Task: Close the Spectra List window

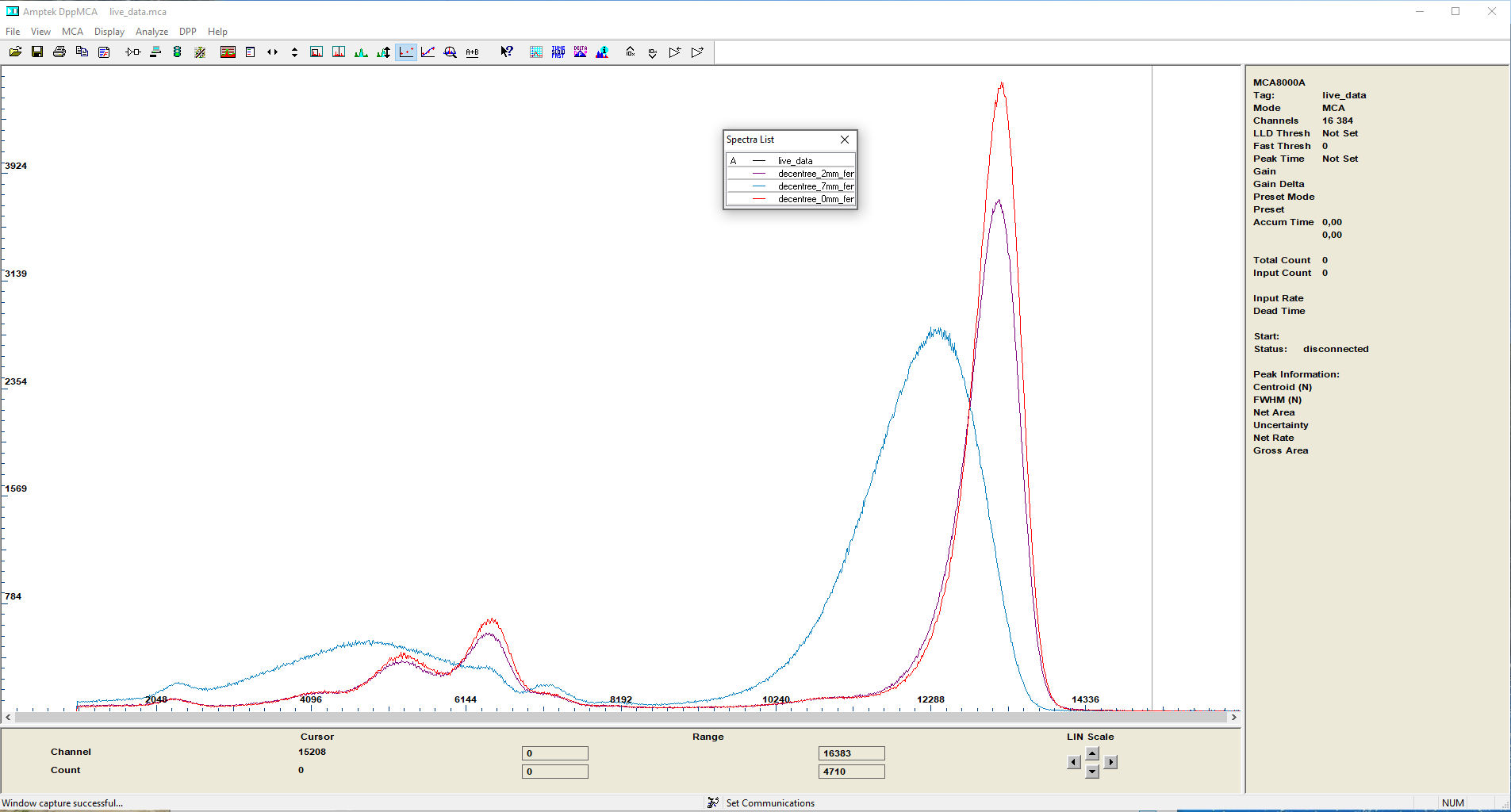Action: click(845, 140)
